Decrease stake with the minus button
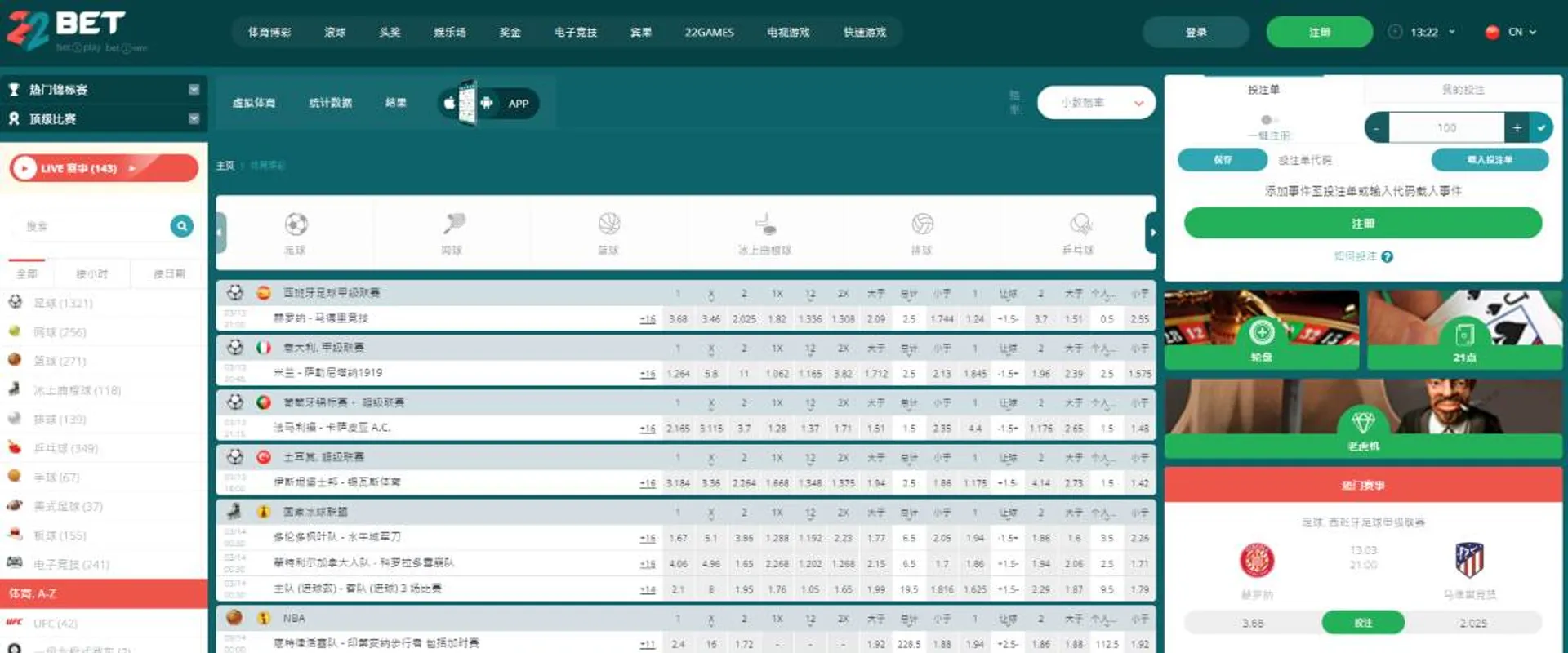1568x653 pixels. (x=1376, y=127)
